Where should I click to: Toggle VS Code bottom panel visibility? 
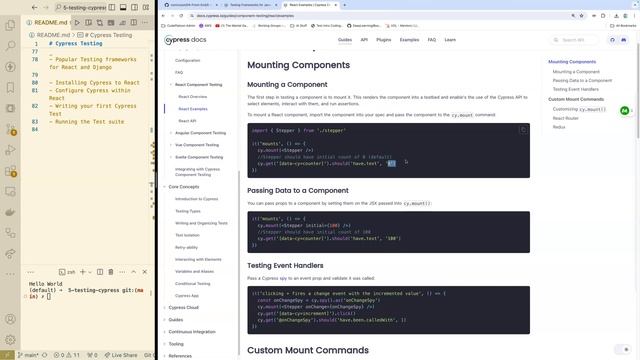click(123, 7)
